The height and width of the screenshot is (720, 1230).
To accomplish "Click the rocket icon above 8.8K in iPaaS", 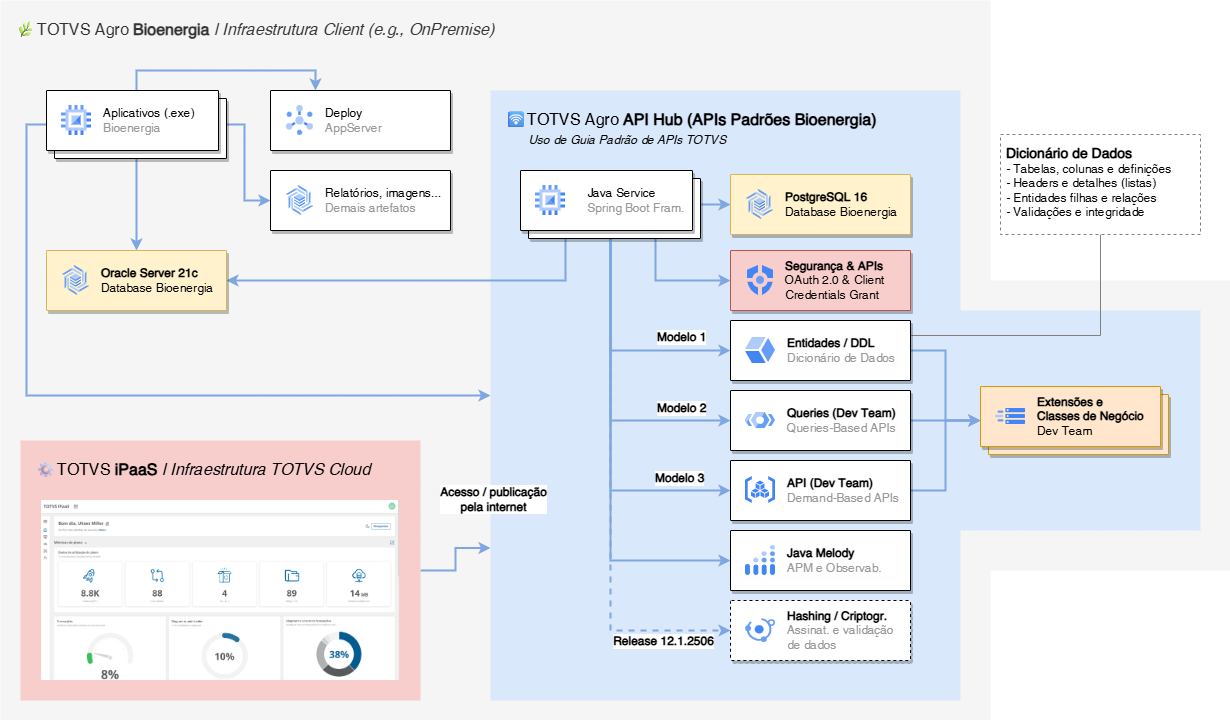I will point(89,575).
